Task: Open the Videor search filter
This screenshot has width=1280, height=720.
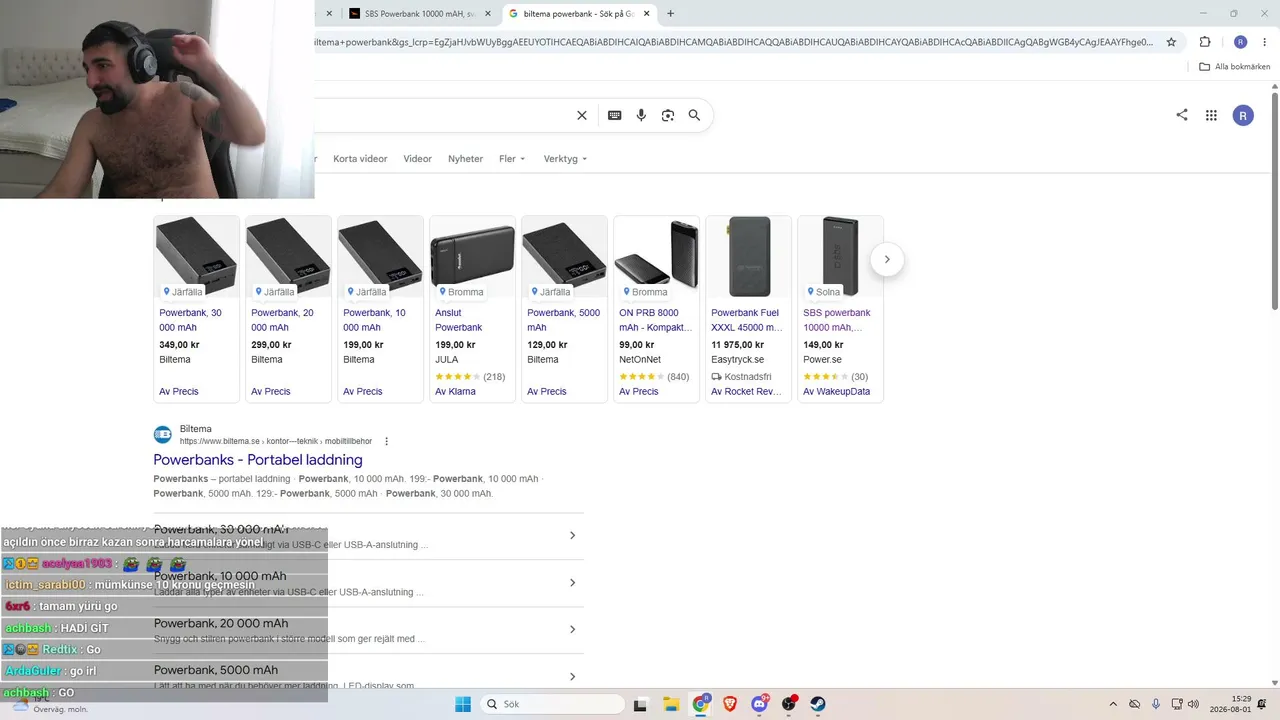Action: pyautogui.click(x=418, y=159)
